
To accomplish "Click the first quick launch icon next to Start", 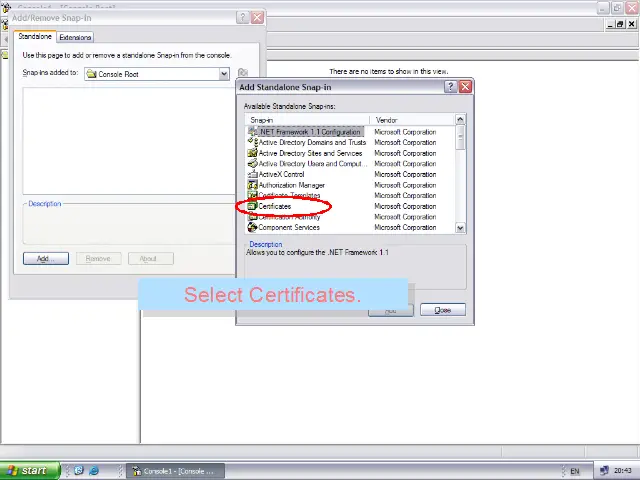I will (79, 471).
